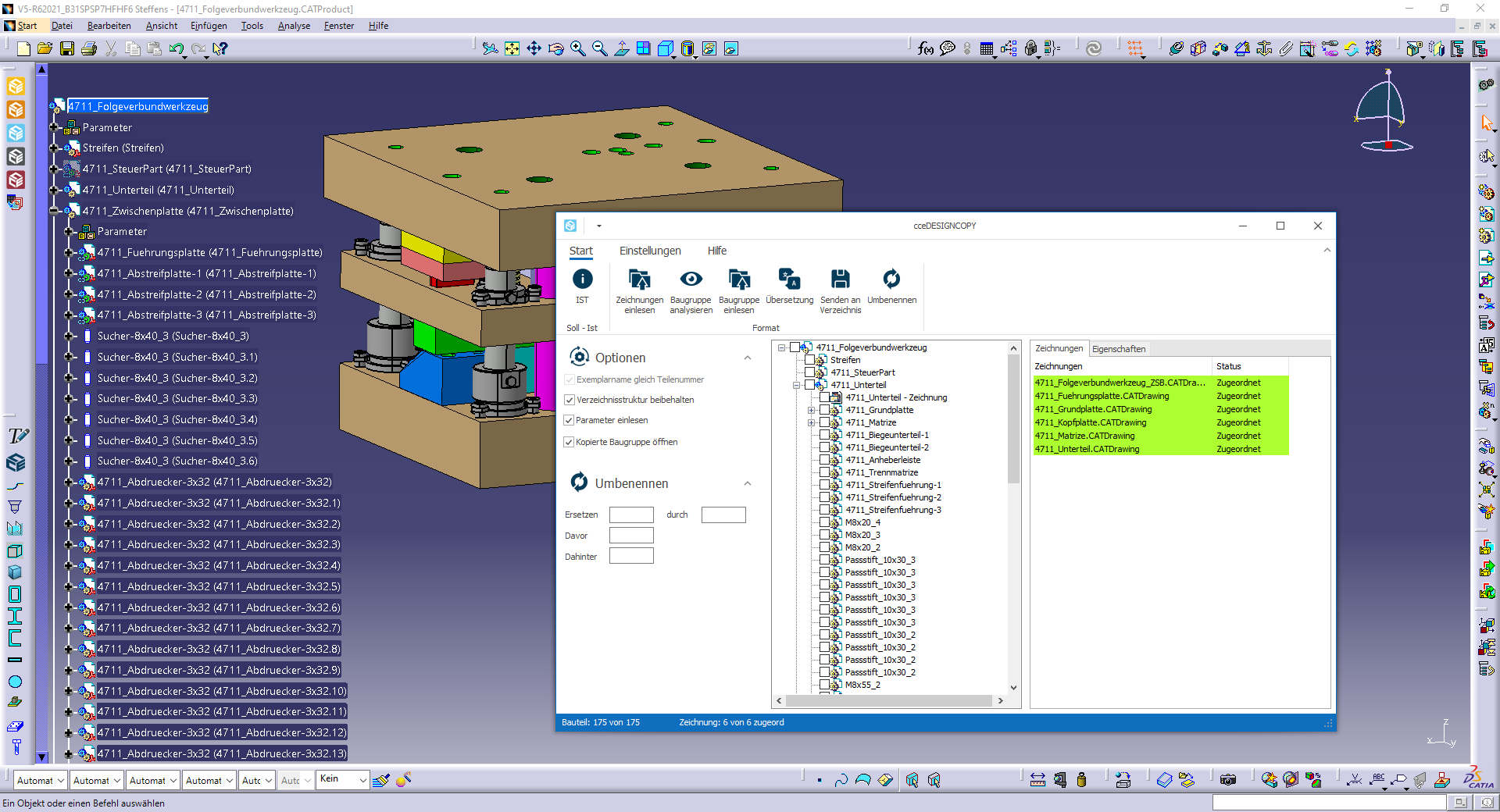Click the Zeichnungen einlesen icon
The height and width of the screenshot is (812, 1500).
(639, 280)
